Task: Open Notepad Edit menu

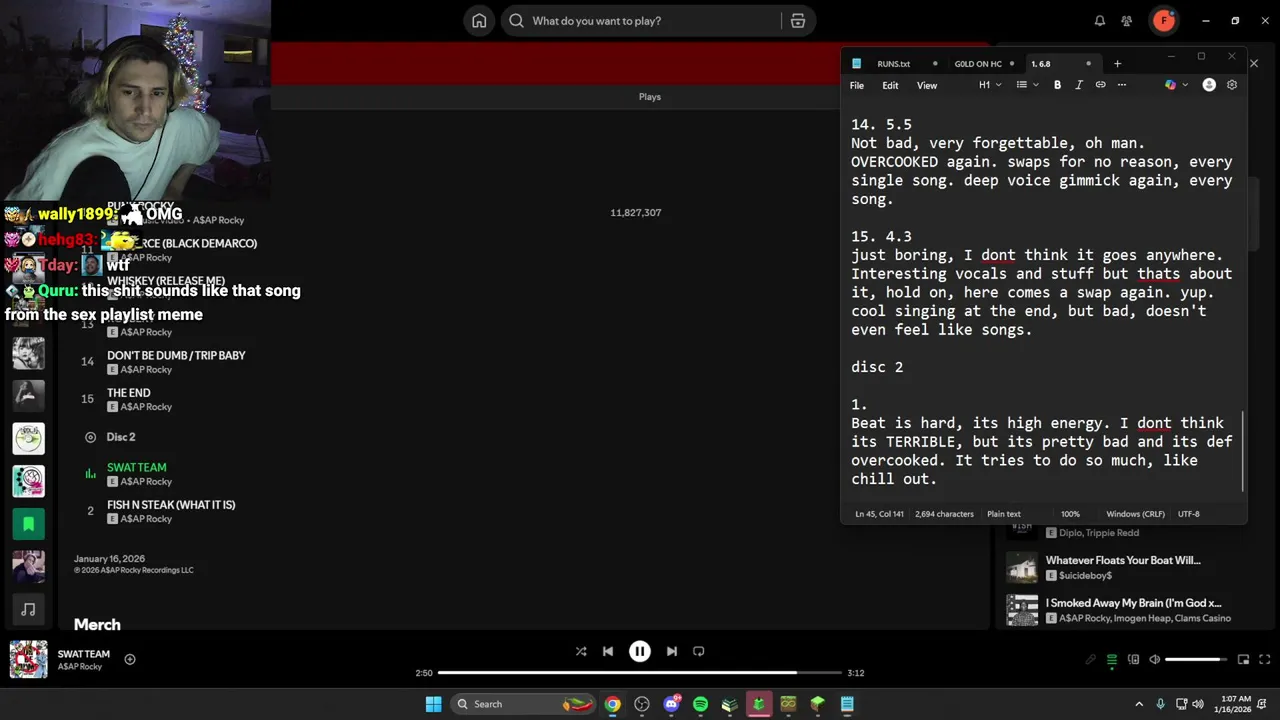Action: click(890, 85)
